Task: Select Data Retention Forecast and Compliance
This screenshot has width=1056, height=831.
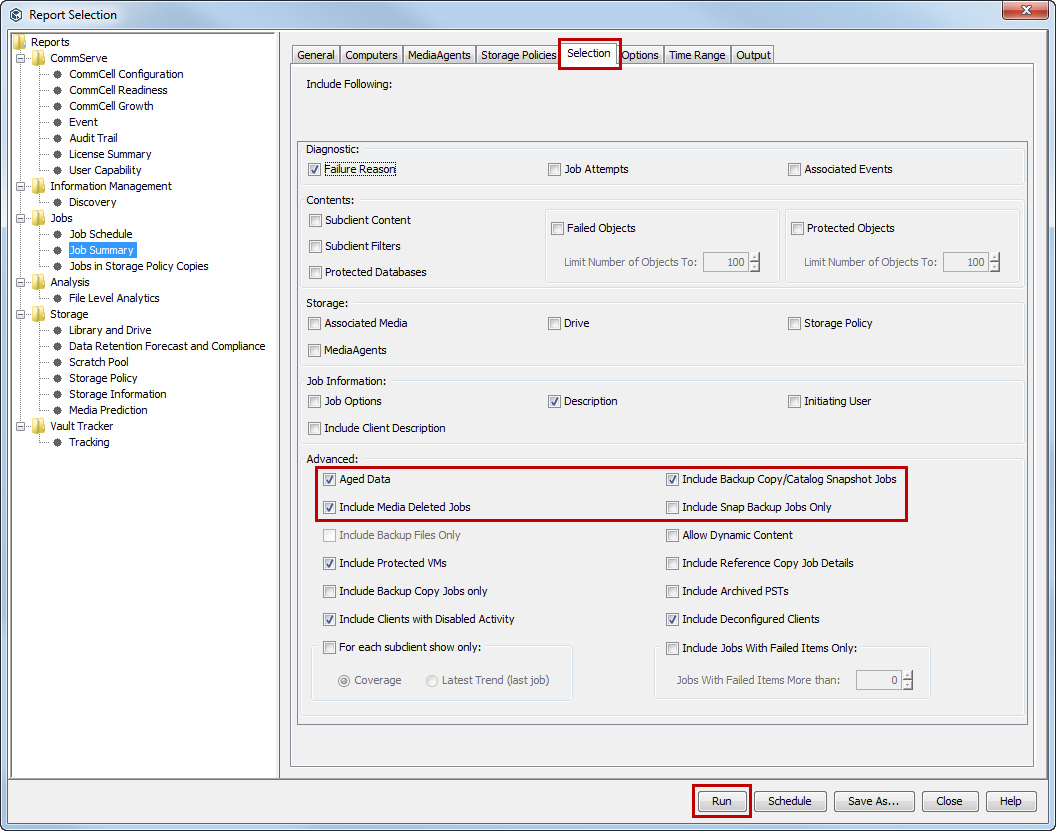Action: [x=167, y=346]
